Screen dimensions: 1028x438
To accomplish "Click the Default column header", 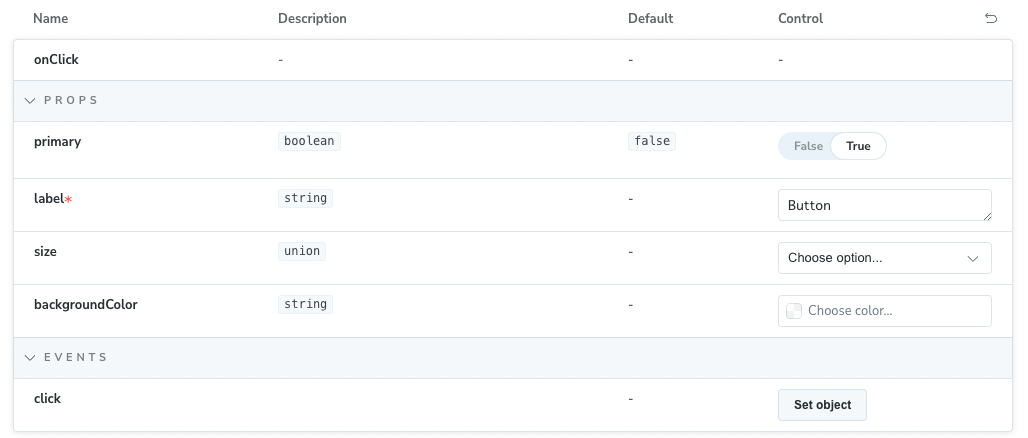I will tap(650, 19).
